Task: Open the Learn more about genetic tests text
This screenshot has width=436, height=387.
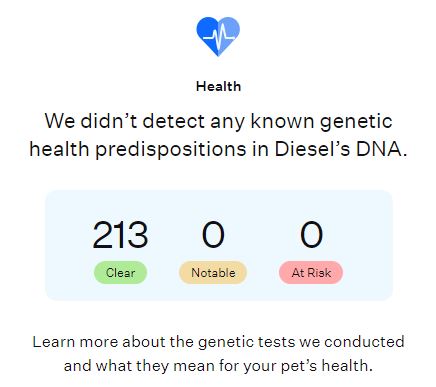Action: click(x=218, y=354)
